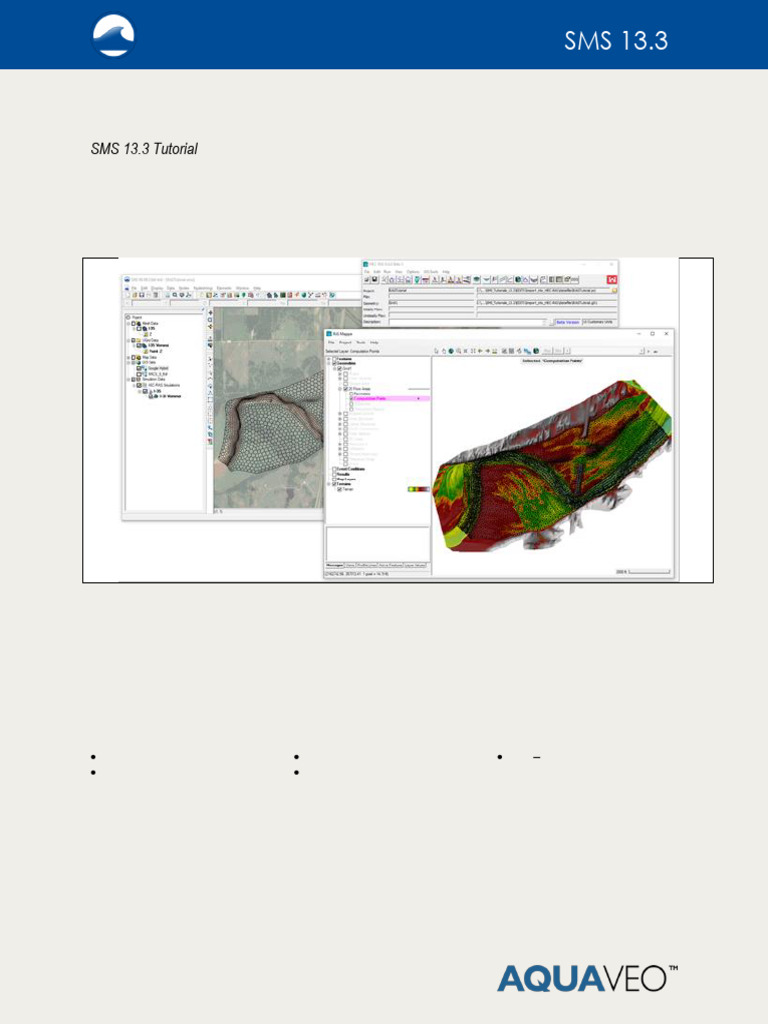Click the Terrain color ramp swatch
Viewport: 768px width, 1024px height.
(x=419, y=489)
